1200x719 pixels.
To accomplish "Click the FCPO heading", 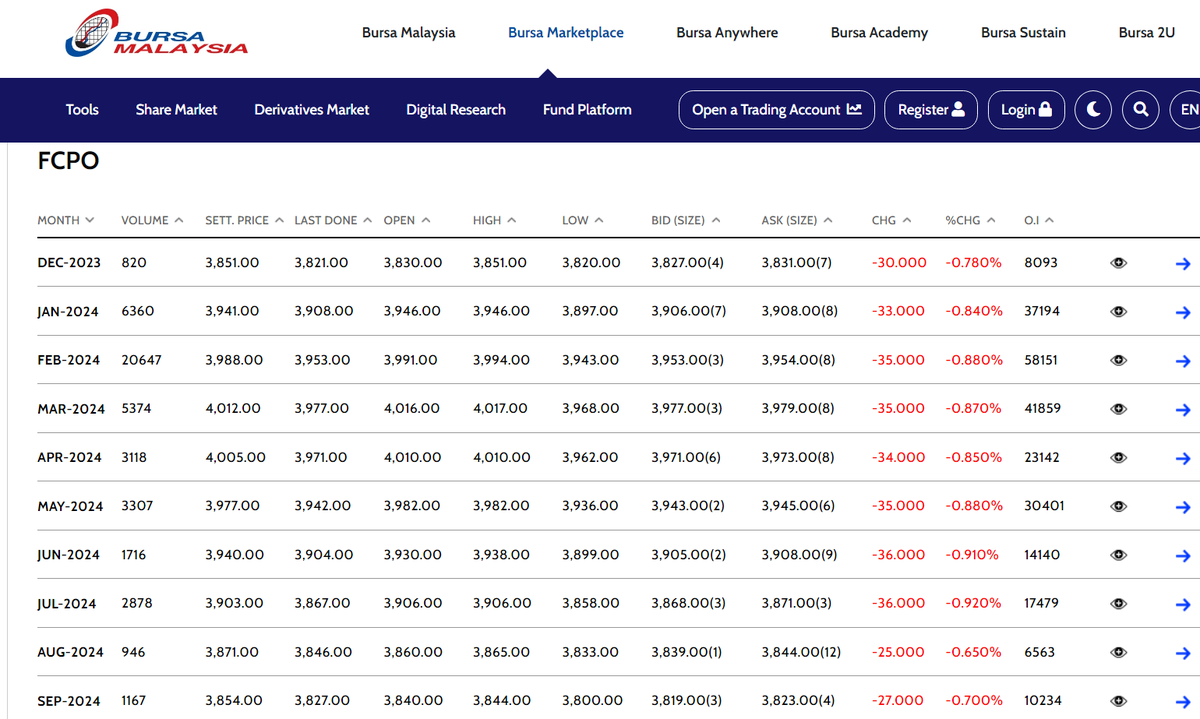I will pos(68,162).
